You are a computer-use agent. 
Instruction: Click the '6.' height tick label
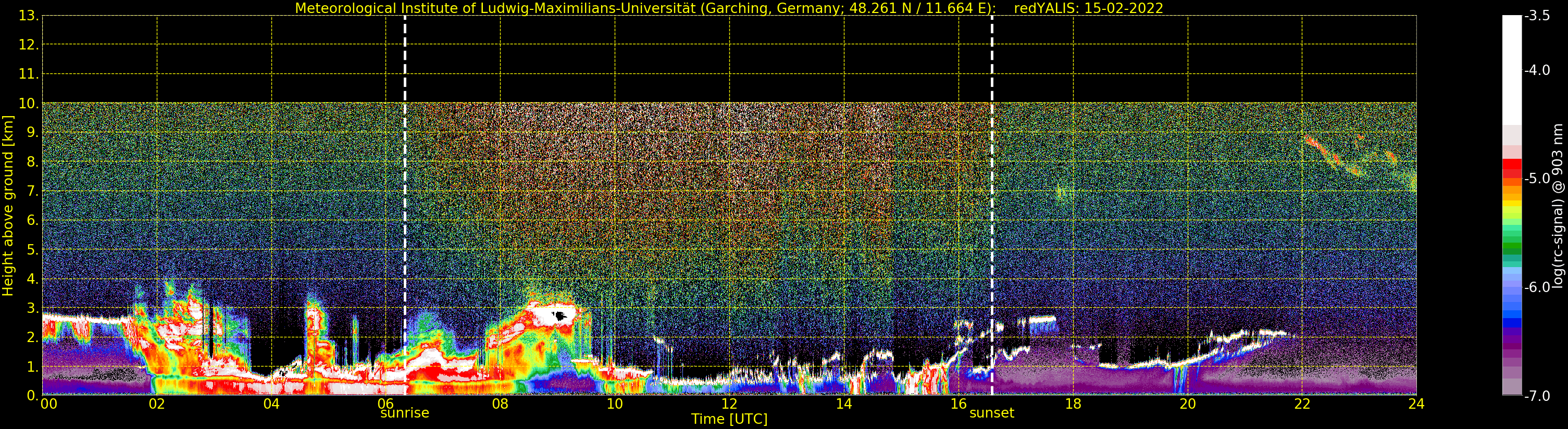(33, 220)
